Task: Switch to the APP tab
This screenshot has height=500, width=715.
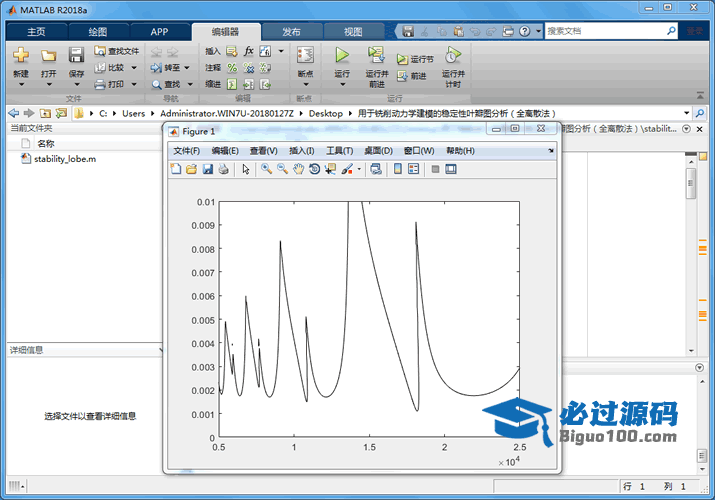Action: coord(159,31)
